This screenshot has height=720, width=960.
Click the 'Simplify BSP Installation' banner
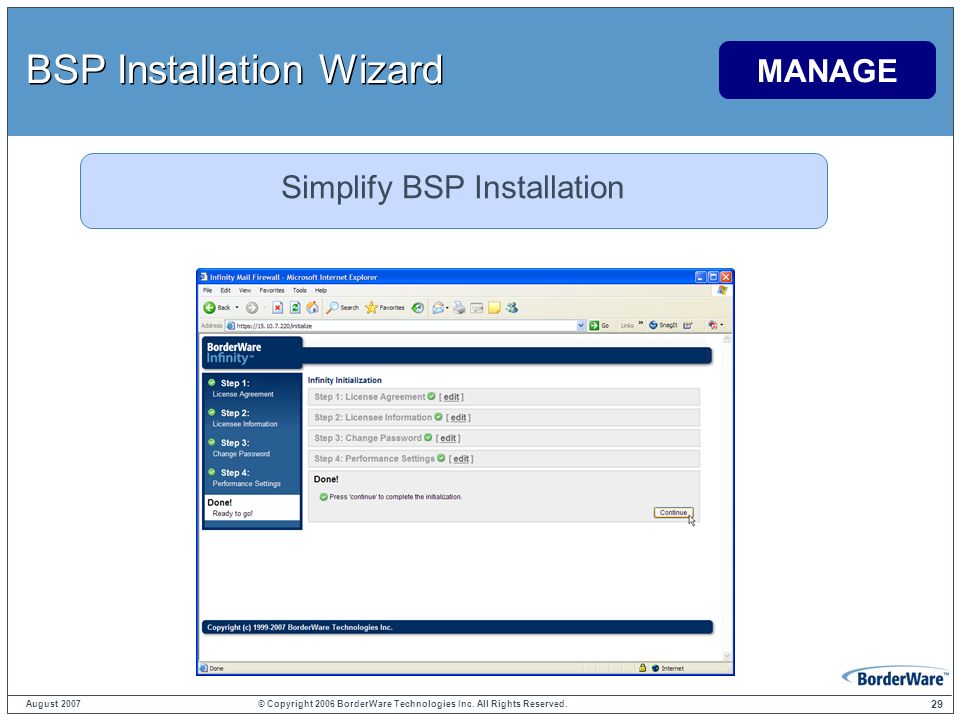click(454, 191)
